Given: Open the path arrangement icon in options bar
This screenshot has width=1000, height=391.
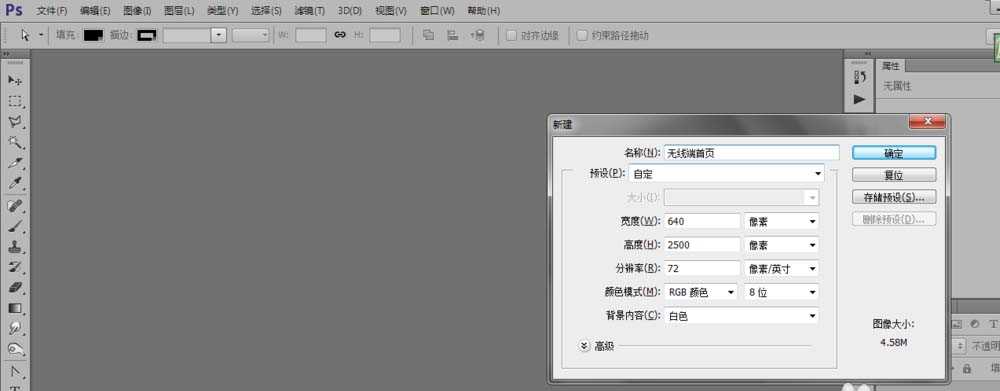Looking at the screenshot, I should (478, 35).
